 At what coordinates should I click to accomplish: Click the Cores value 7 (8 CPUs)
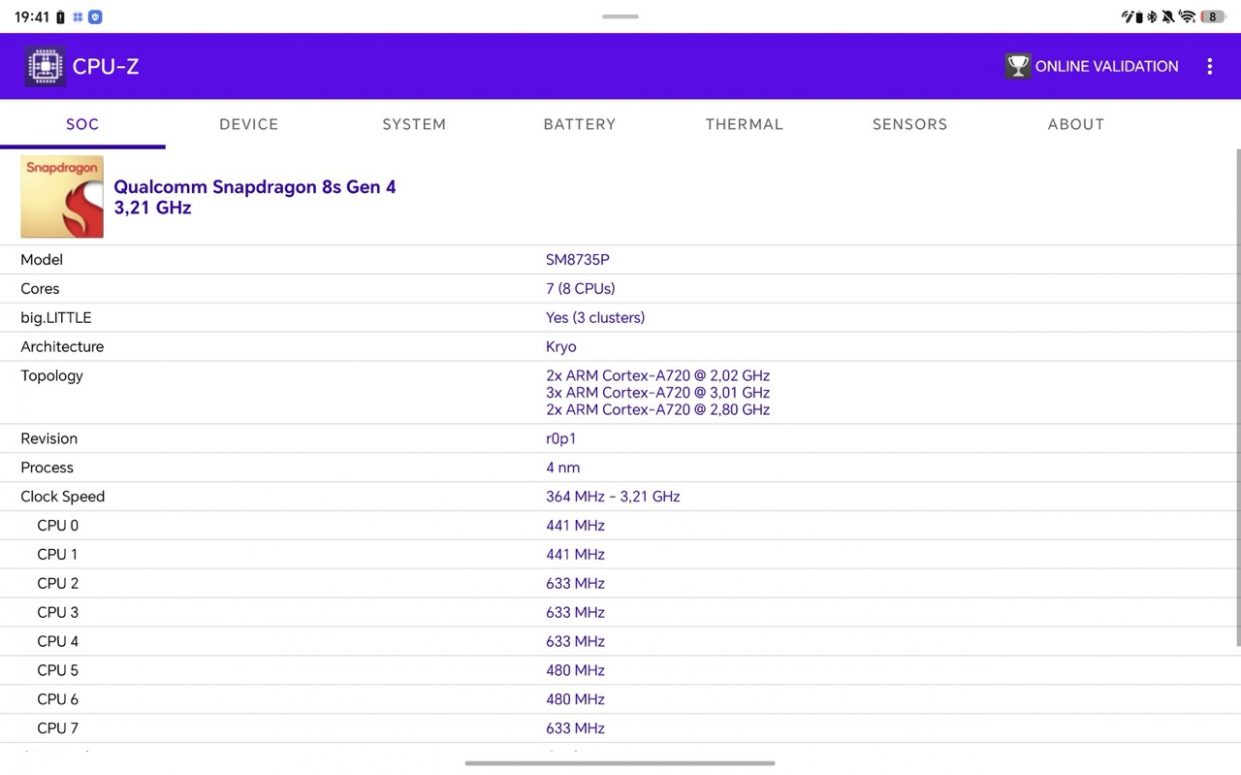click(x=581, y=289)
